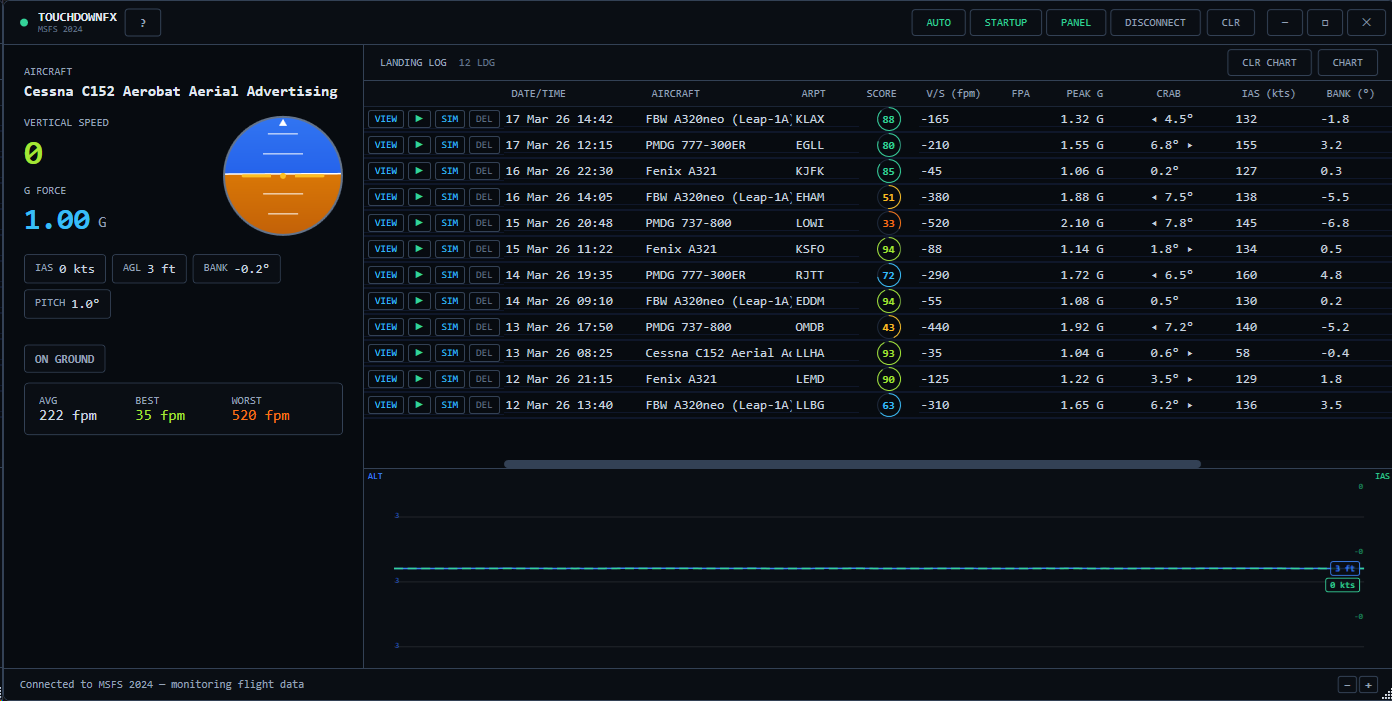Play replay for 17 Mar 14:42 KLAX landing
This screenshot has height=701, width=1392.
pos(419,119)
